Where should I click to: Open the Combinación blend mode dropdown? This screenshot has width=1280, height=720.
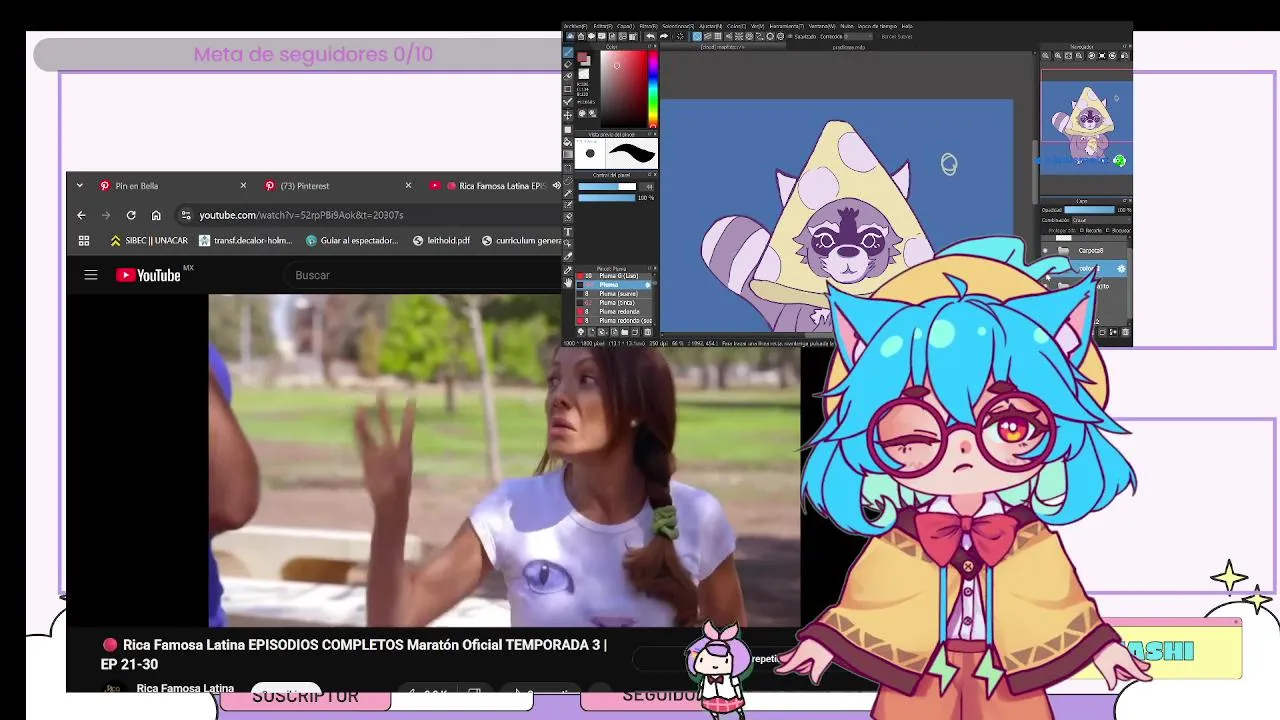pyautogui.click(x=1101, y=220)
